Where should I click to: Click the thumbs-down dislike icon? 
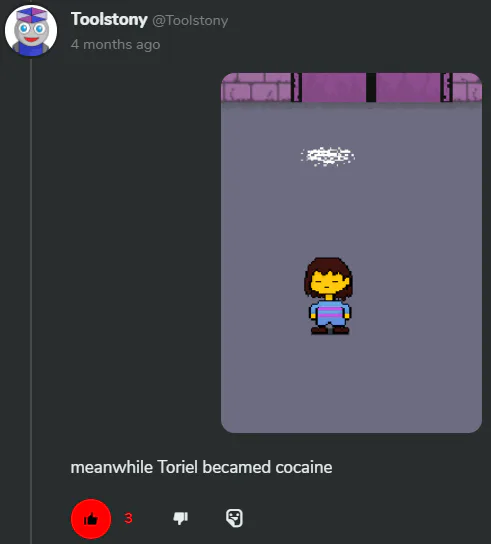(180, 518)
